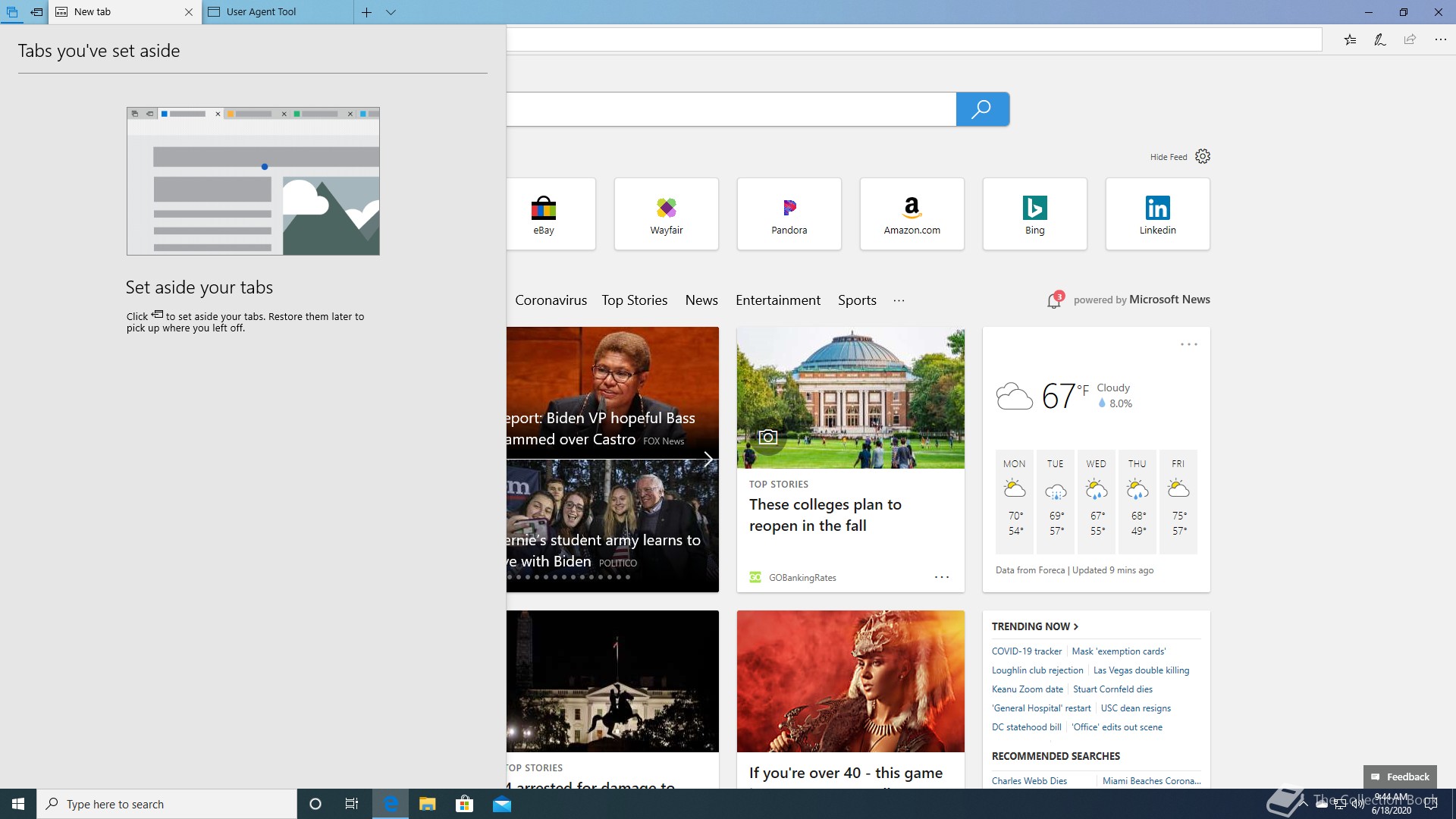Close the New tab tab
The image size is (1456, 819).
click(189, 12)
